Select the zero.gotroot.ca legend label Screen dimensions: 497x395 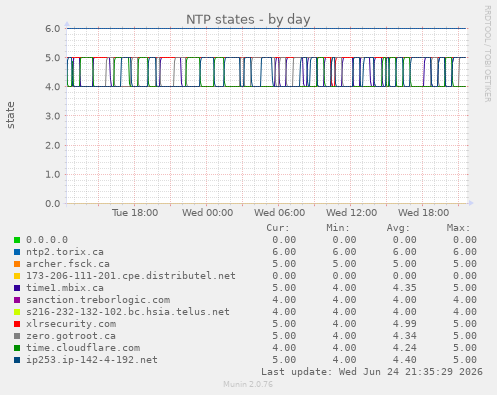click(71, 336)
